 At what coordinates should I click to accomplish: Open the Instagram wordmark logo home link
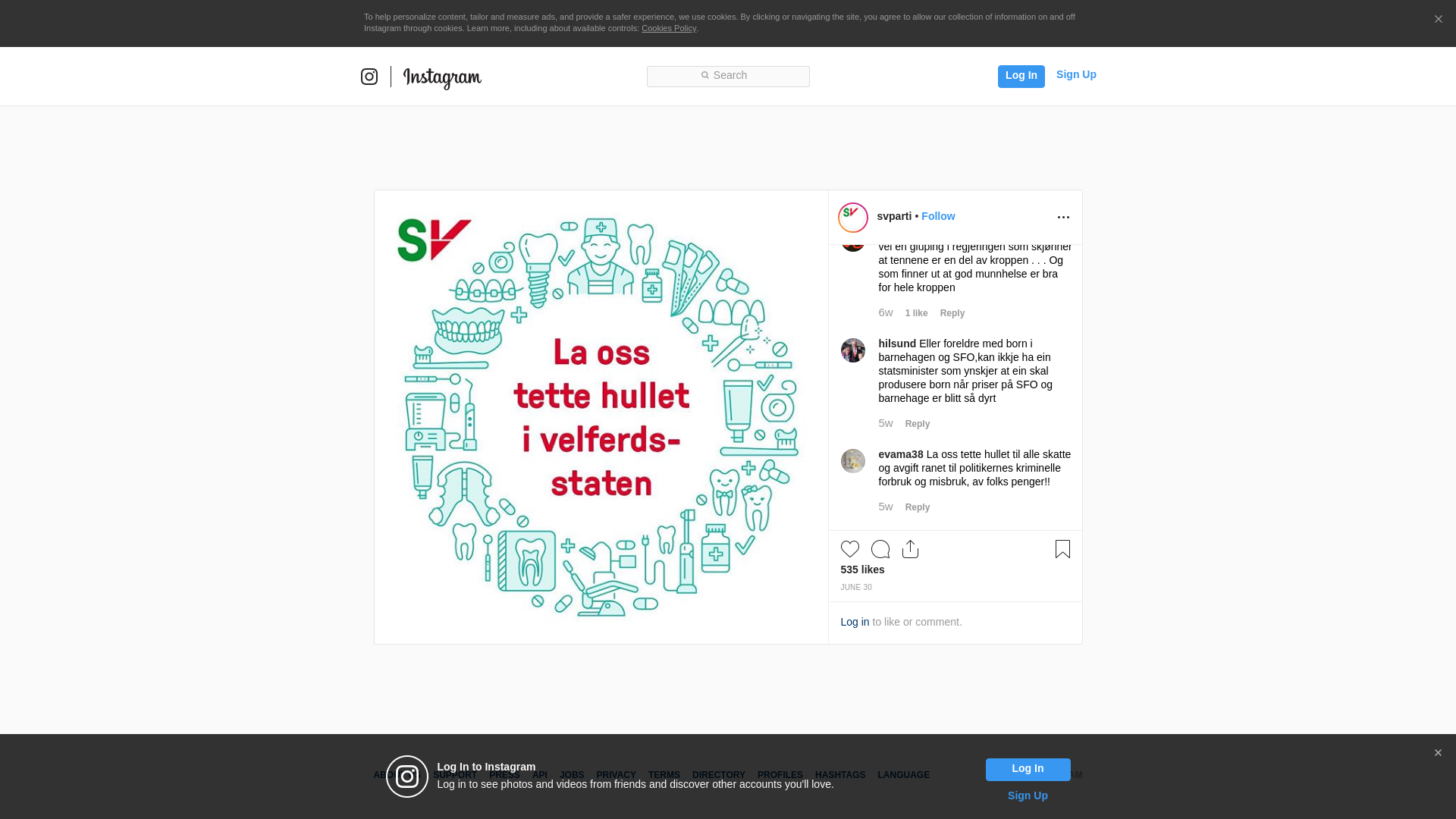click(442, 78)
